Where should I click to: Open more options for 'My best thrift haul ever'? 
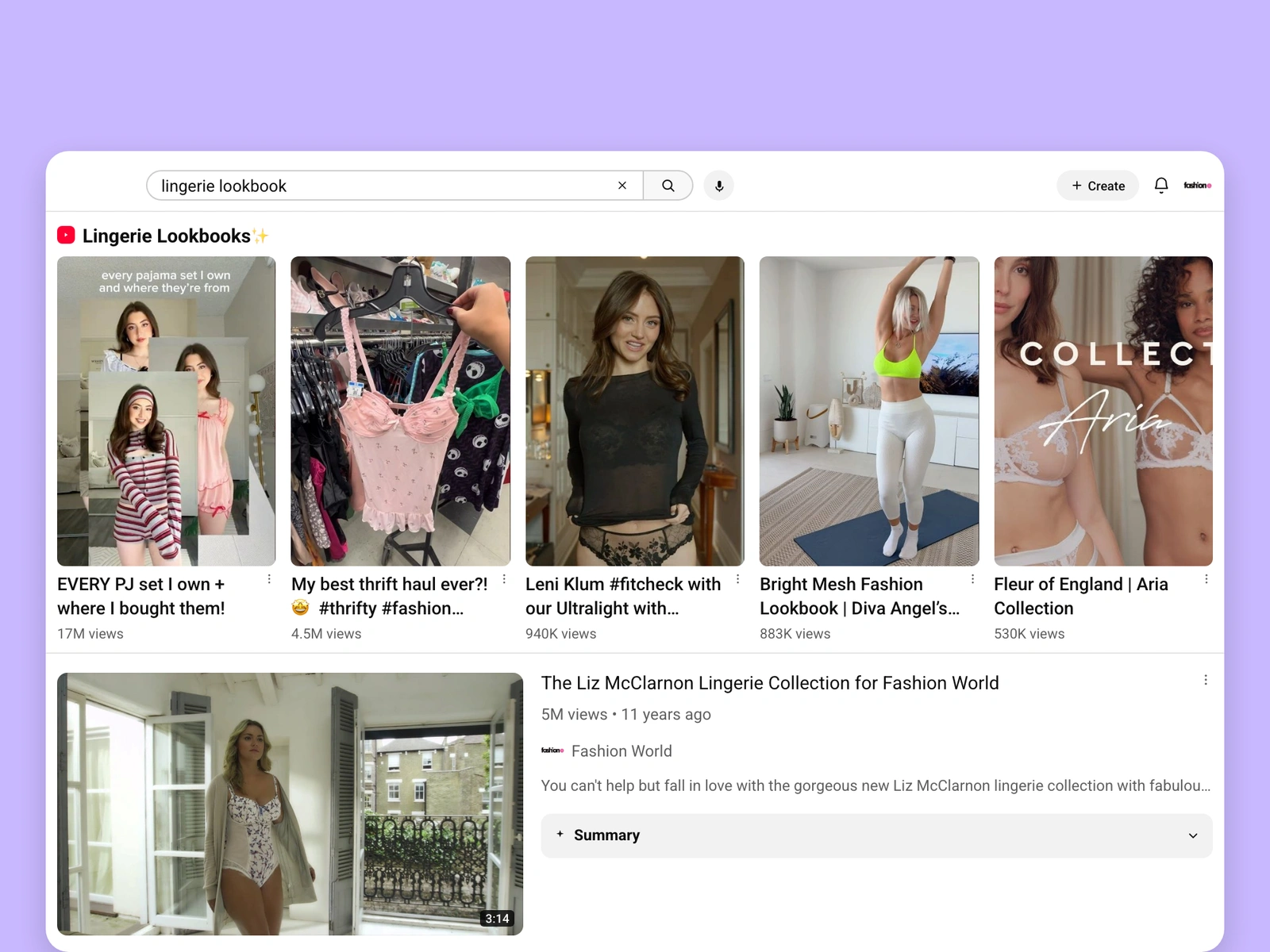click(504, 580)
